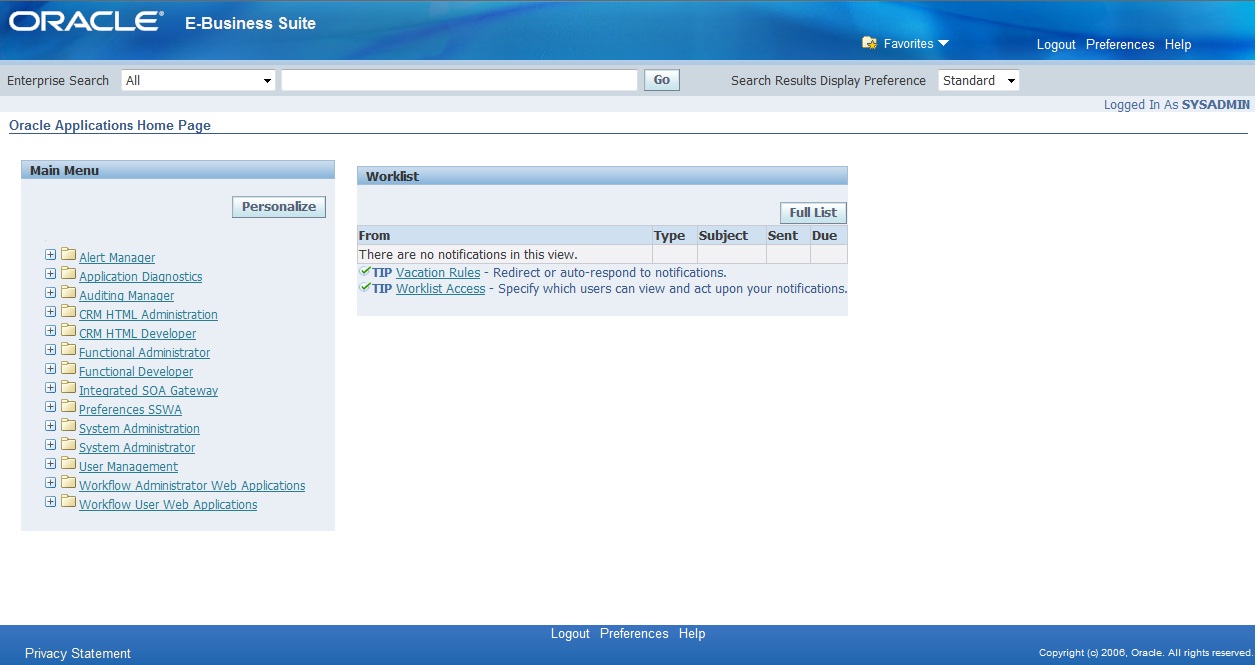Open Preferences from the top navigation
The image size is (1258, 665).
pos(1119,44)
